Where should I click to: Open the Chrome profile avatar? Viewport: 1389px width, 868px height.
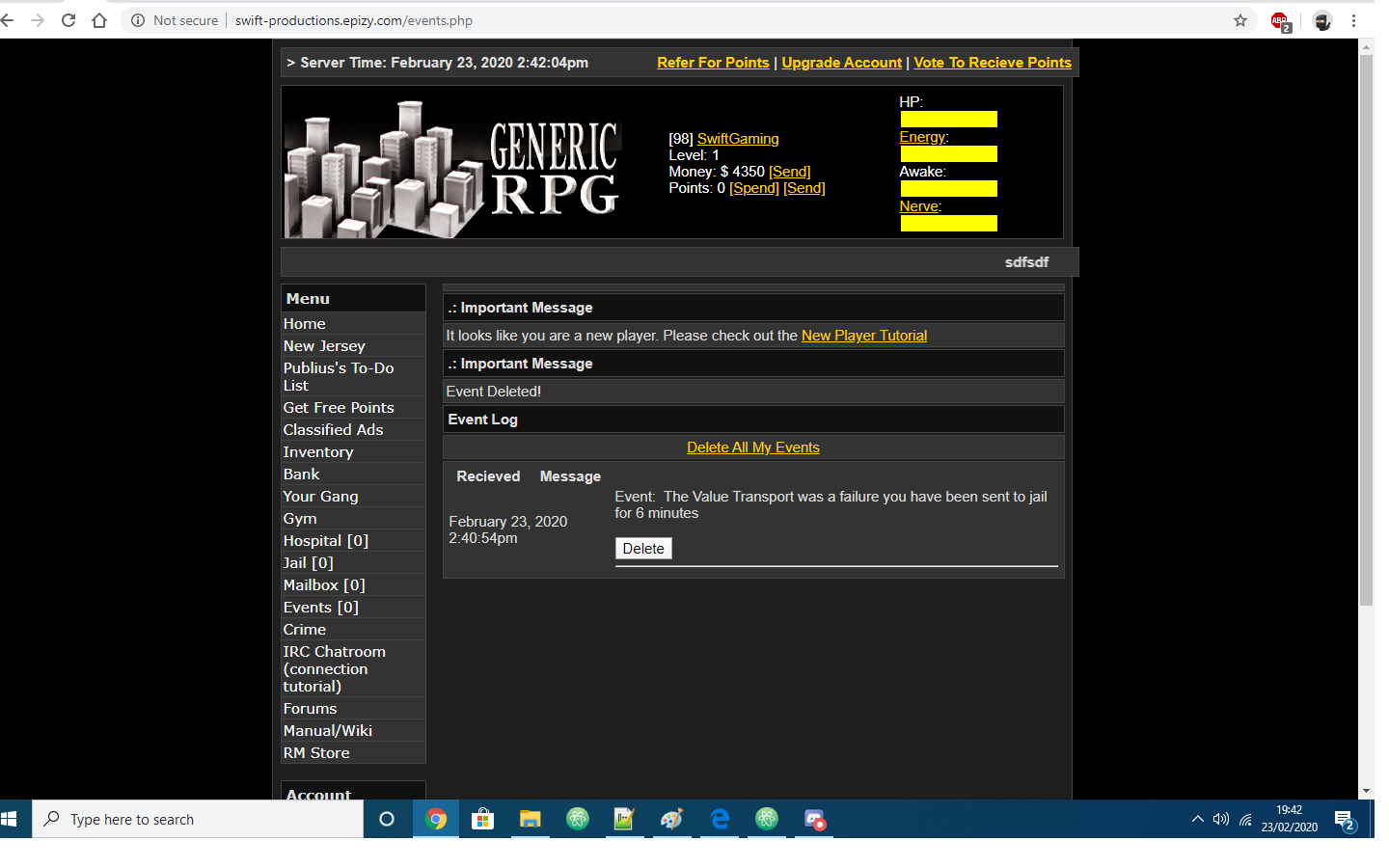(1322, 21)
